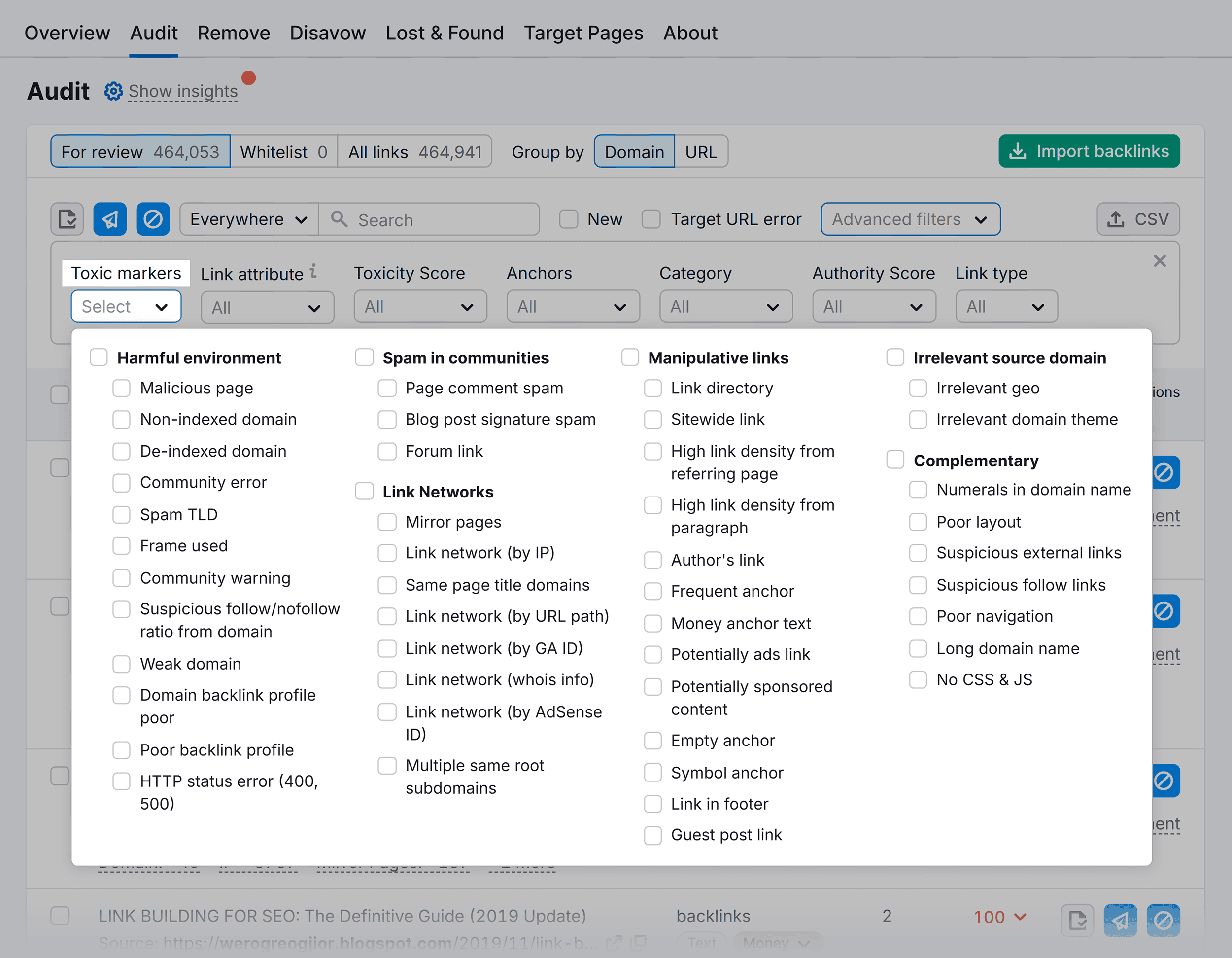This screenshot has width=1232, height=958.
Task: Select For review 464,053 filter tab
Action: (x=140, y=151)
